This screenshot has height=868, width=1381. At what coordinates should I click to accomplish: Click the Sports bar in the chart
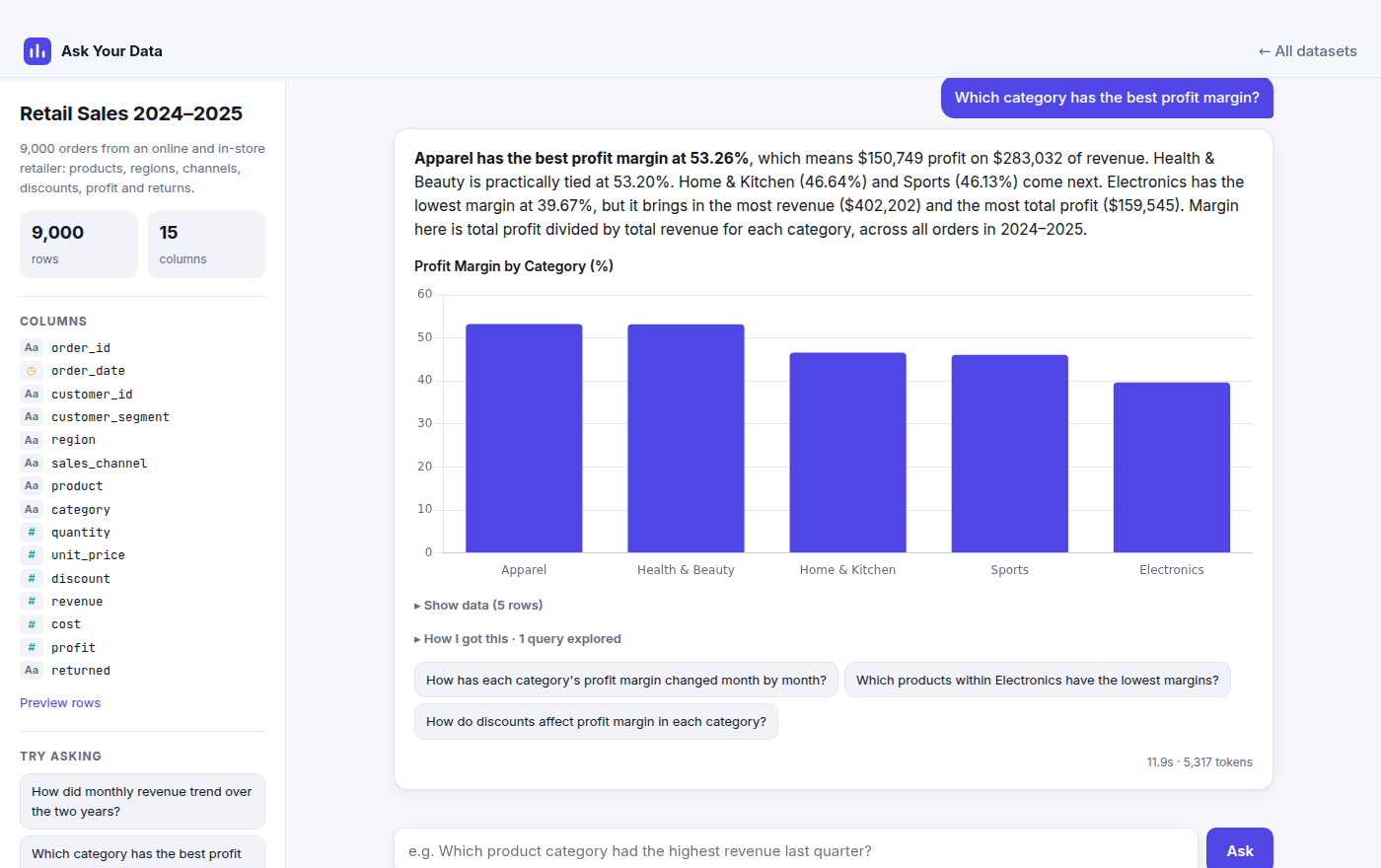point(1009,454)
